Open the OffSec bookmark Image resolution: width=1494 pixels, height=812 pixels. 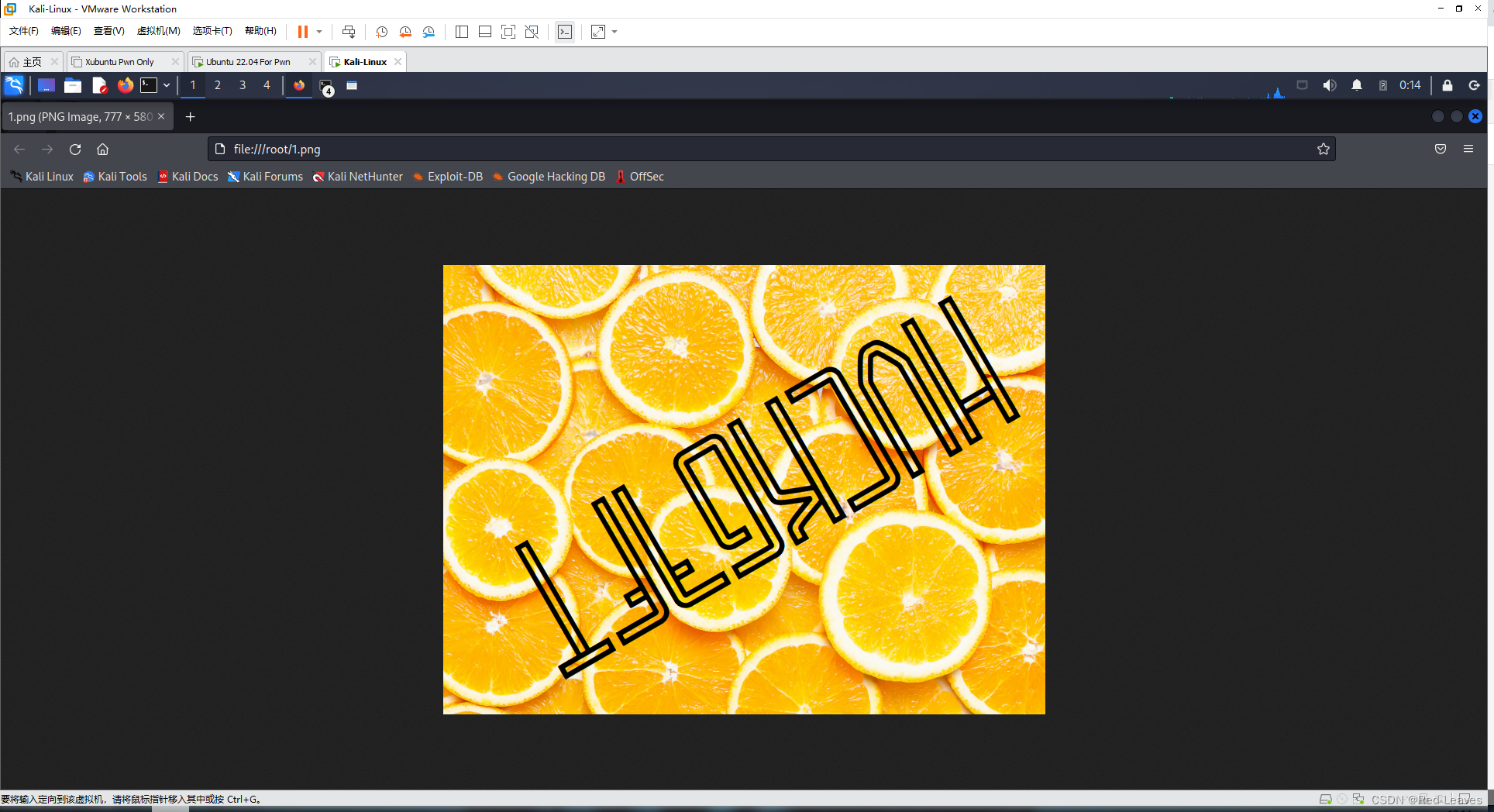click(x=640, y=177)
